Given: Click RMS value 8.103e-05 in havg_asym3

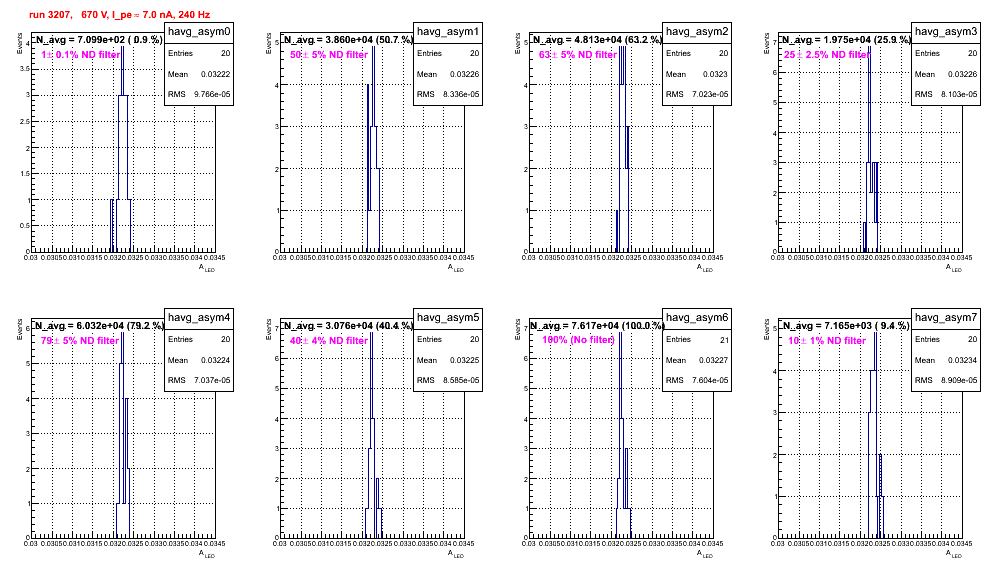Looking at the screenshot, I should pyautogui.click(x=959, y=95).
